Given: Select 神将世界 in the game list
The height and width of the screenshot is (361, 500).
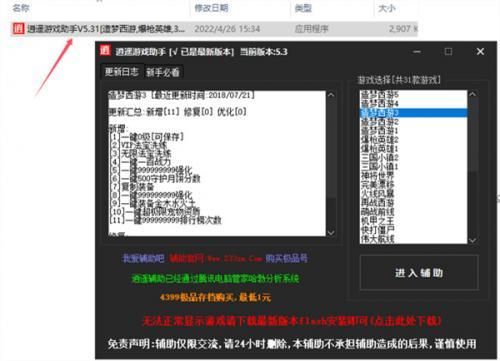Looking at the screenshot, I should coord(413,175).
